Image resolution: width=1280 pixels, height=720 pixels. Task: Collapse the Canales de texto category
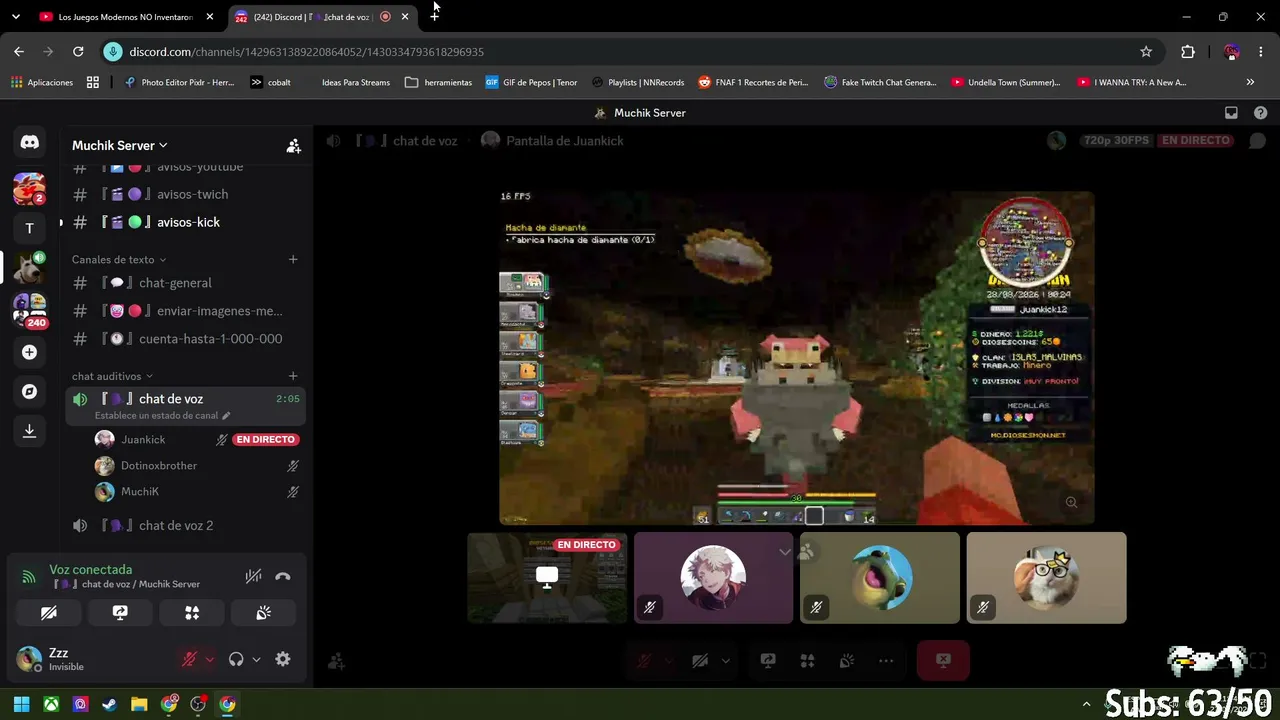(x=119, y=260)
